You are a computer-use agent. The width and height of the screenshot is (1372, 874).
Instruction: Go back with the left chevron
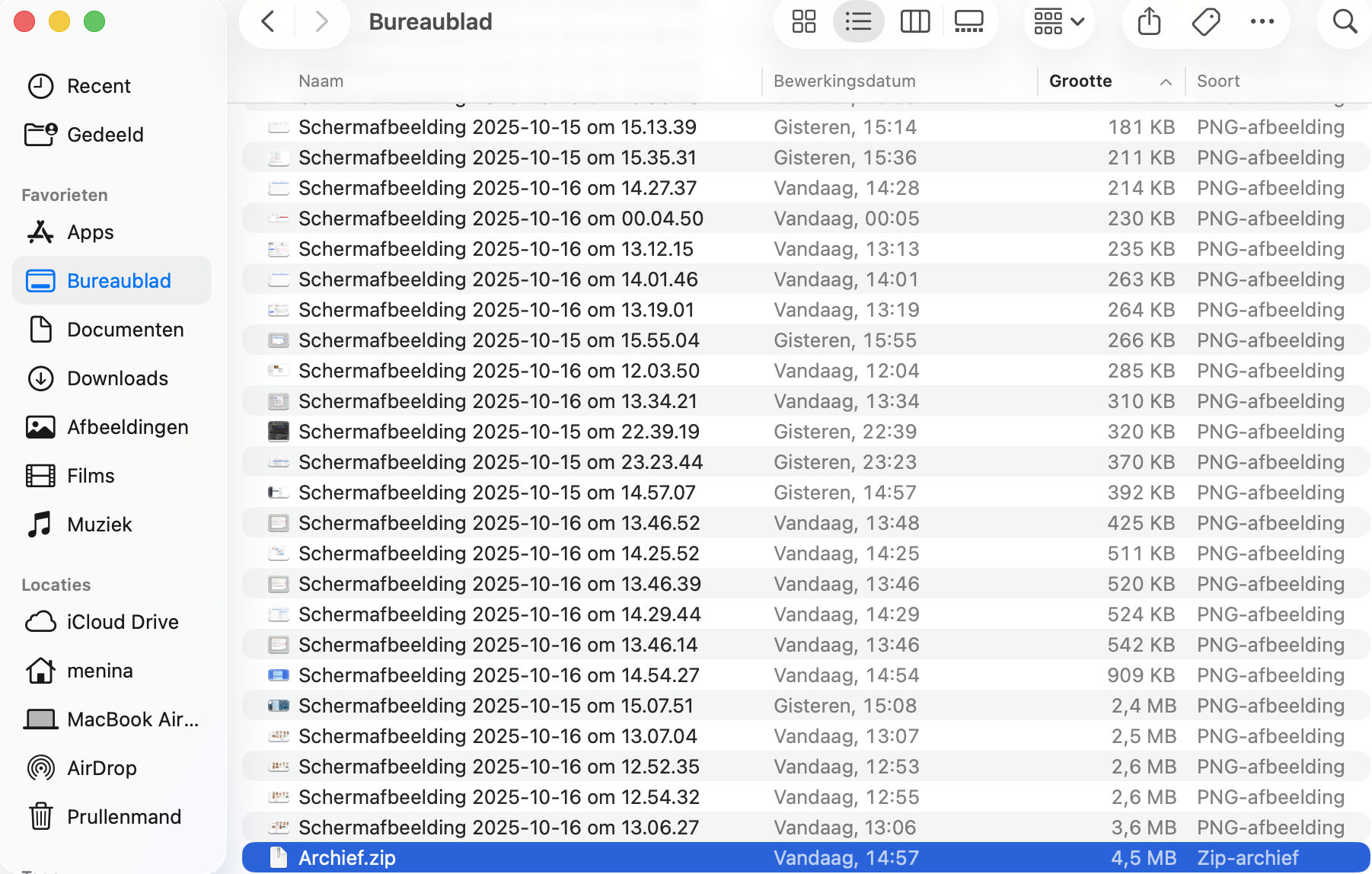[x=268, y=21]
